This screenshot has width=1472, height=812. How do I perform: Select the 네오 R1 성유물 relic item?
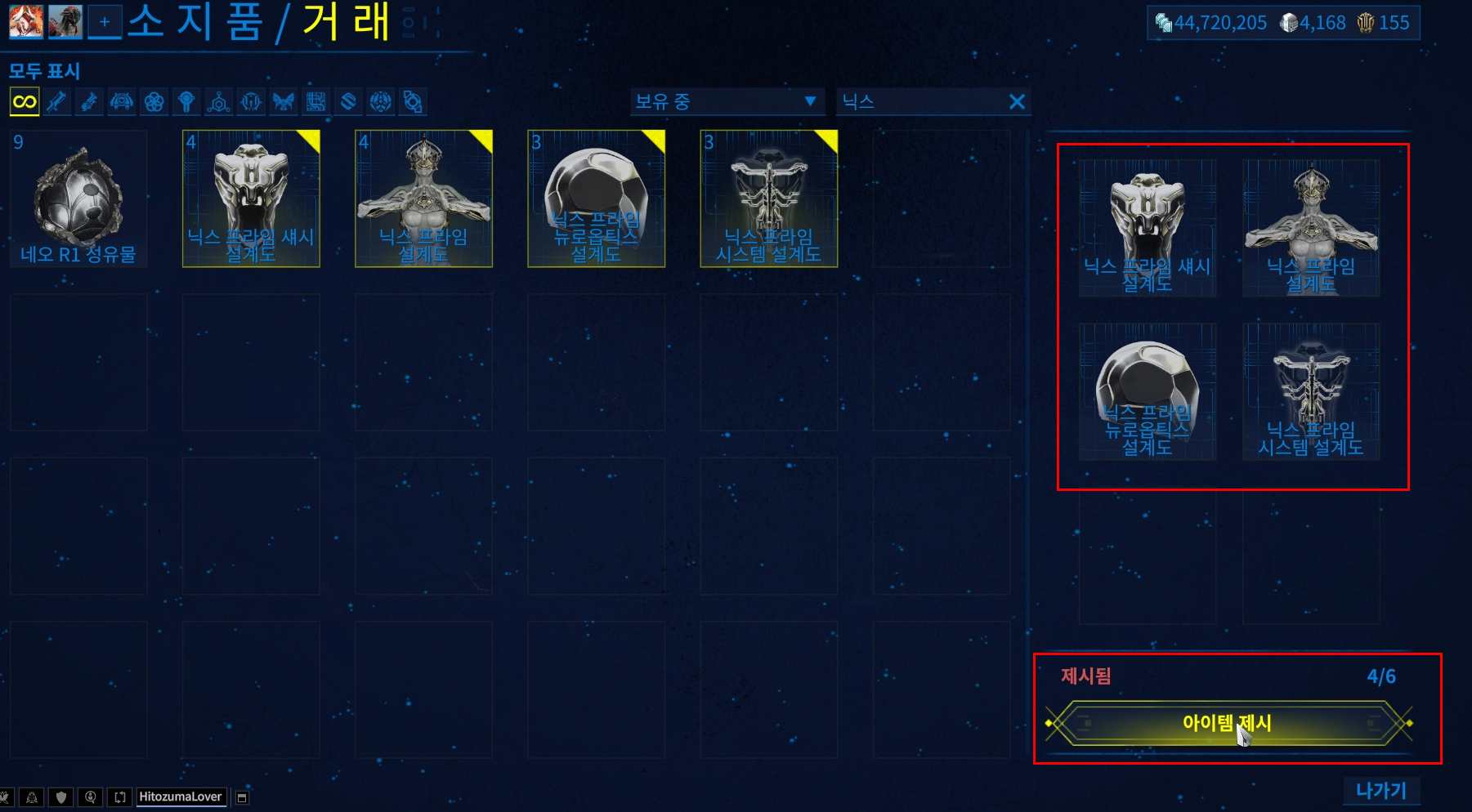click(x=78, y=199)
